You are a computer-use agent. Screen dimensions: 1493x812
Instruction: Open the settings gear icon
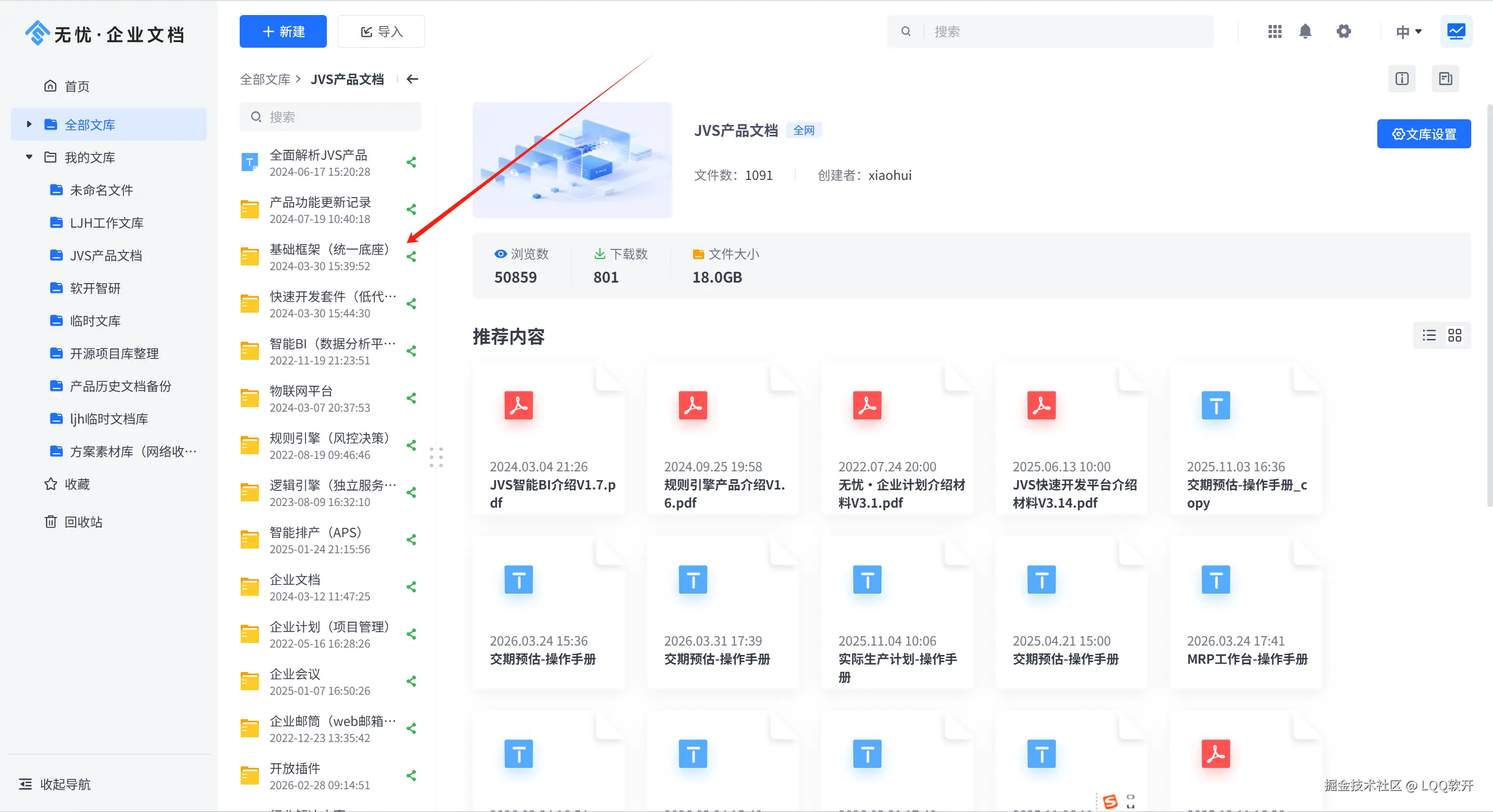pyautogui.click(x=1344, y=31)
